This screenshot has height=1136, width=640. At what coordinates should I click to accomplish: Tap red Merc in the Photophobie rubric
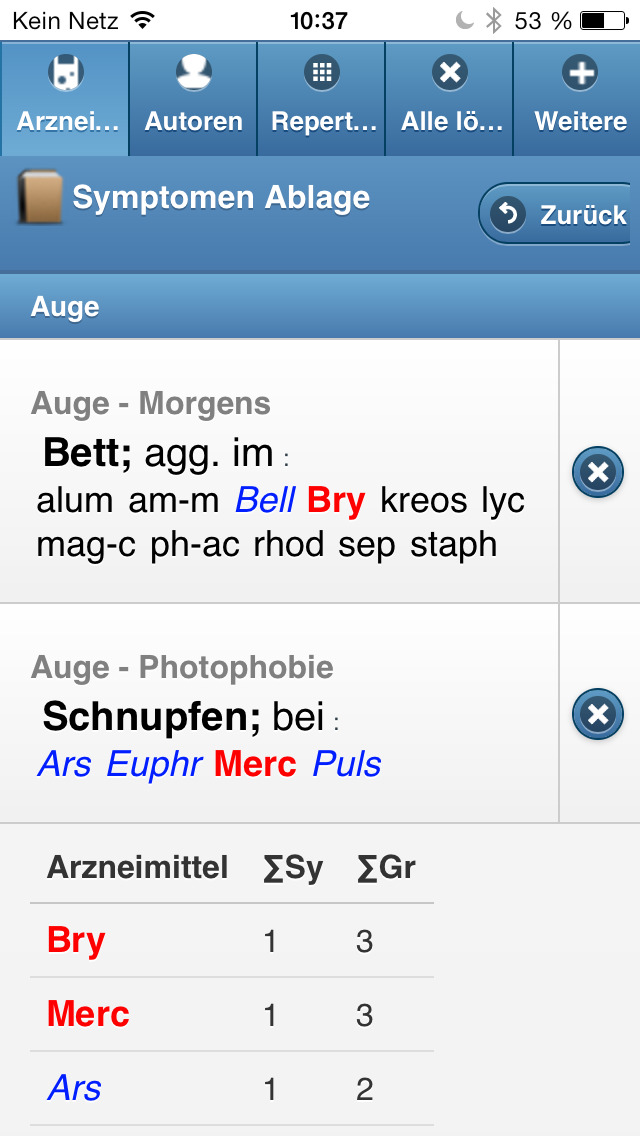click(256, 764)
